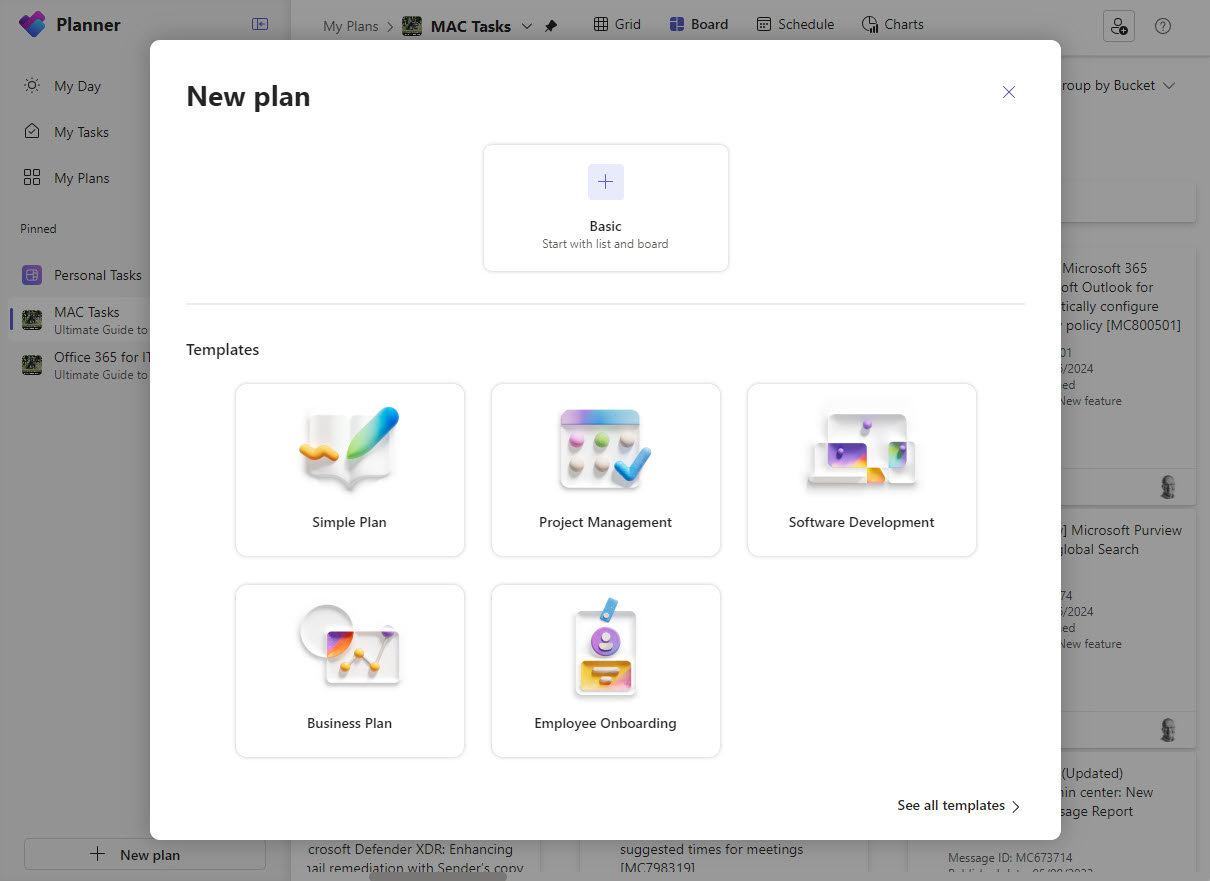The width and height of the screenshot is (1210, 881).
Task: Pick the Employee Onboarding template
Action: pos(605,670)
